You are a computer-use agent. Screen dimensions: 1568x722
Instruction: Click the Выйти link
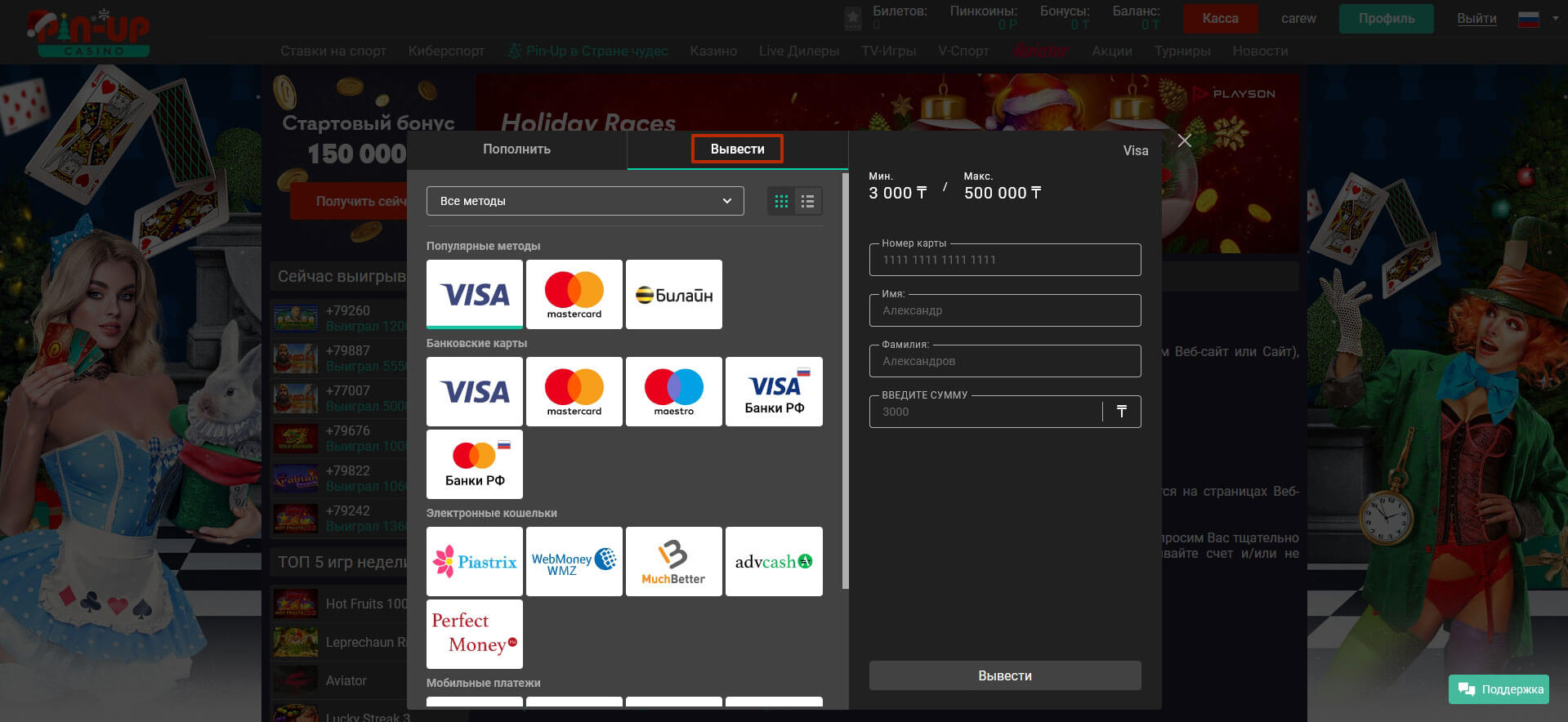click(1476, 18)
